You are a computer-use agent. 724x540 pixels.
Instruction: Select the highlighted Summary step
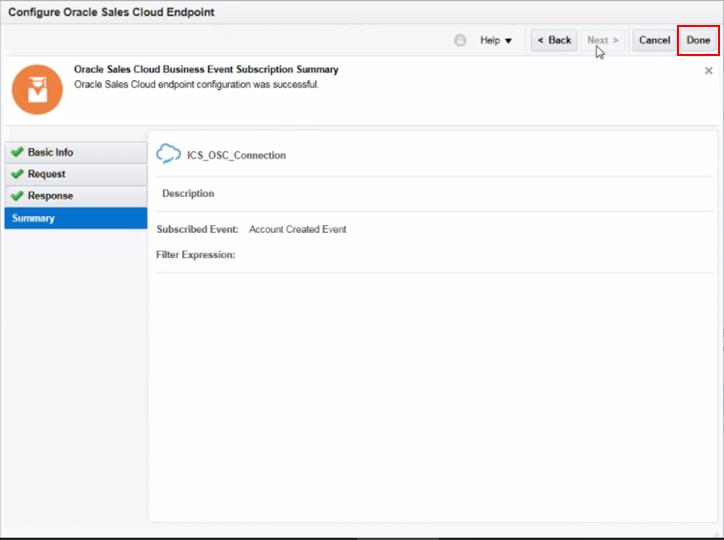tap(34, 219)
